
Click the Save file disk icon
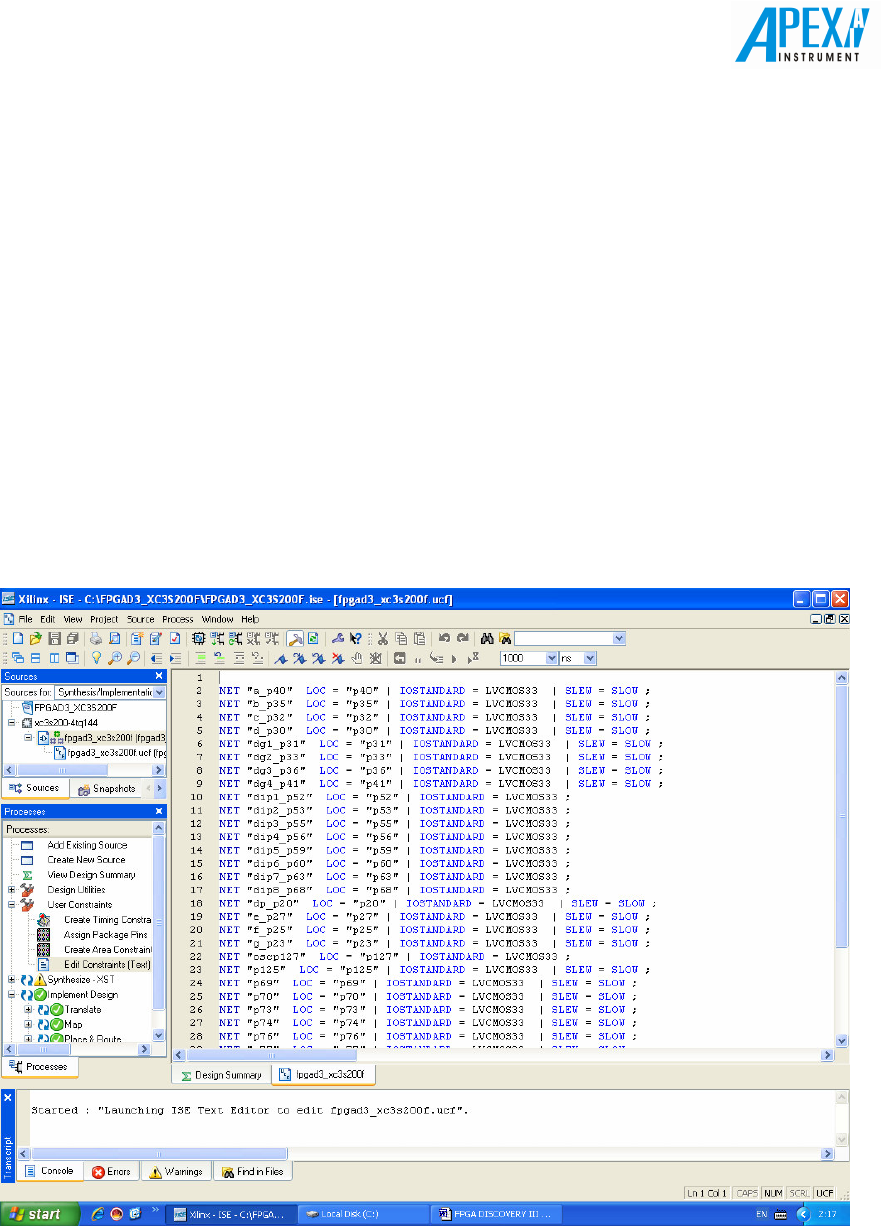53,638
